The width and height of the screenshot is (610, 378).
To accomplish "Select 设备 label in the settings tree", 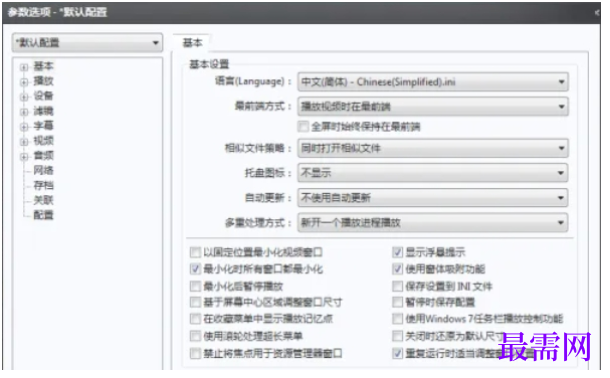I will 43,96.
